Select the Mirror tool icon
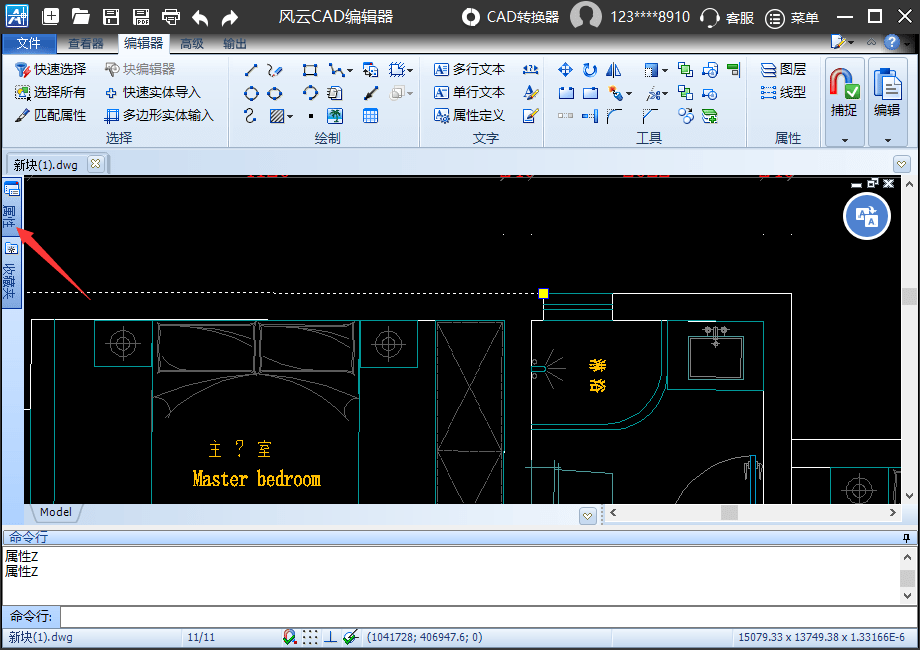 click(x=614, y=70)
